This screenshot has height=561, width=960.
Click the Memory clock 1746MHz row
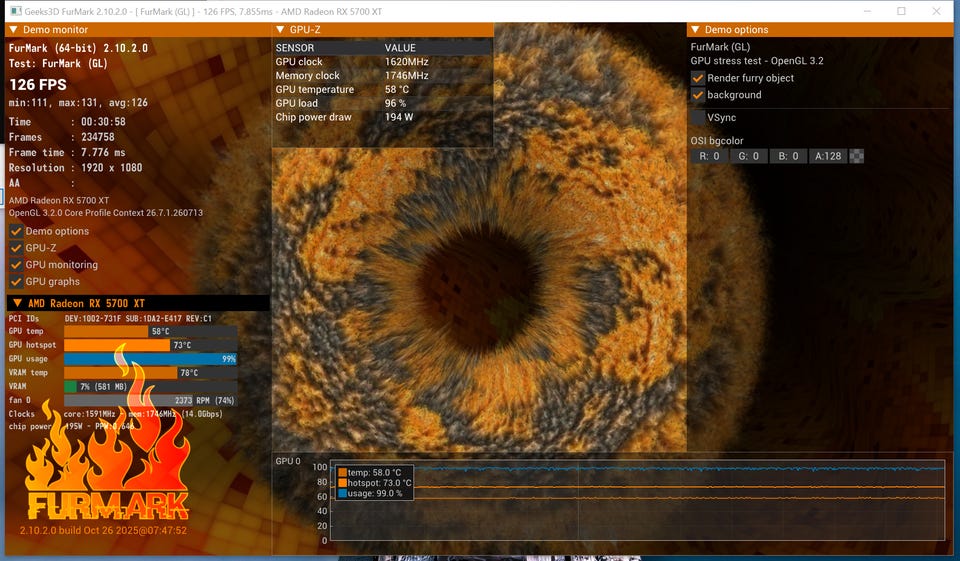(383, 76)
